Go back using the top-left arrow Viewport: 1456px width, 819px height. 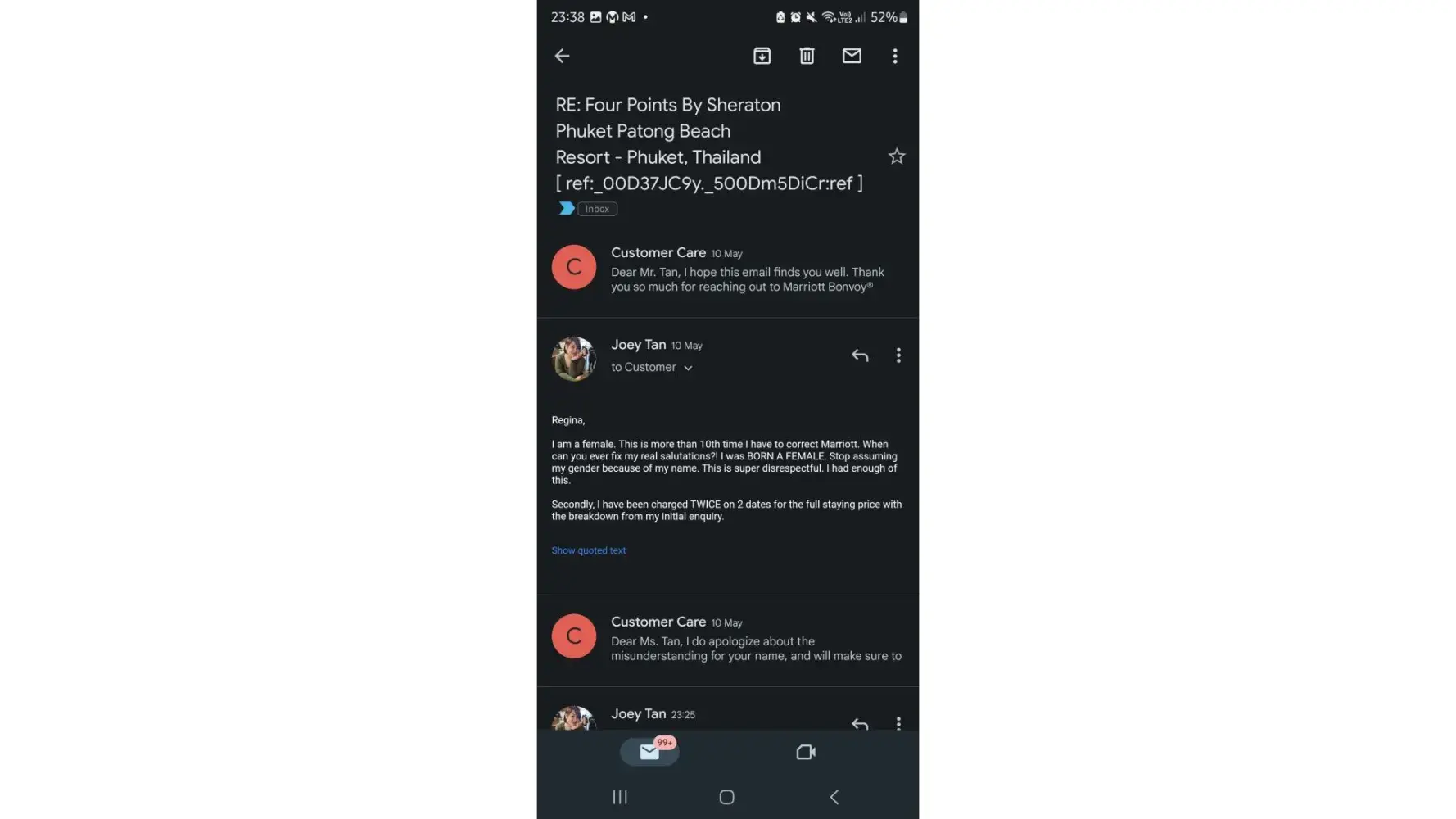(562, 56)
